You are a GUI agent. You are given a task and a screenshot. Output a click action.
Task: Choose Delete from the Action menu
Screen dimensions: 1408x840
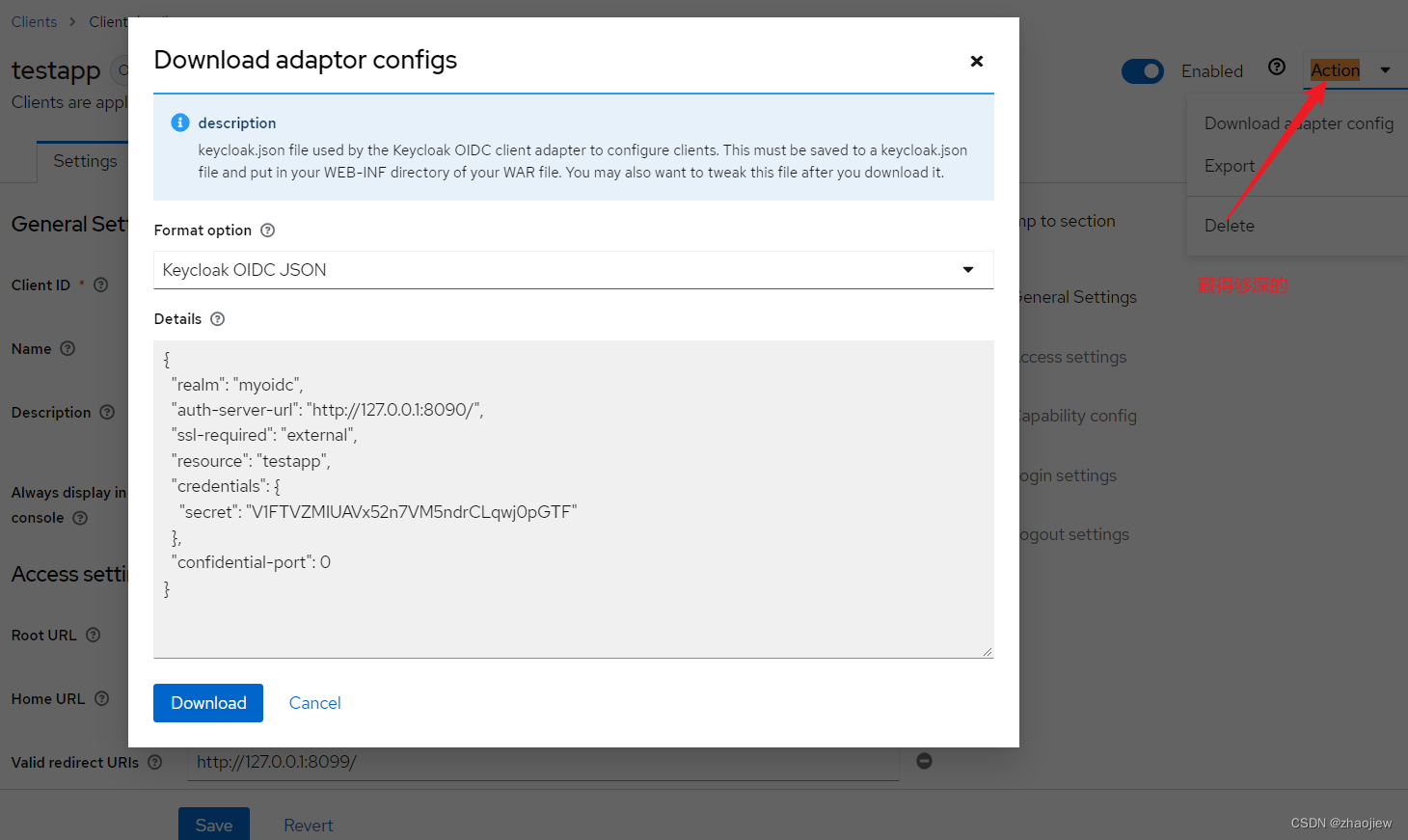point(1230,226)
